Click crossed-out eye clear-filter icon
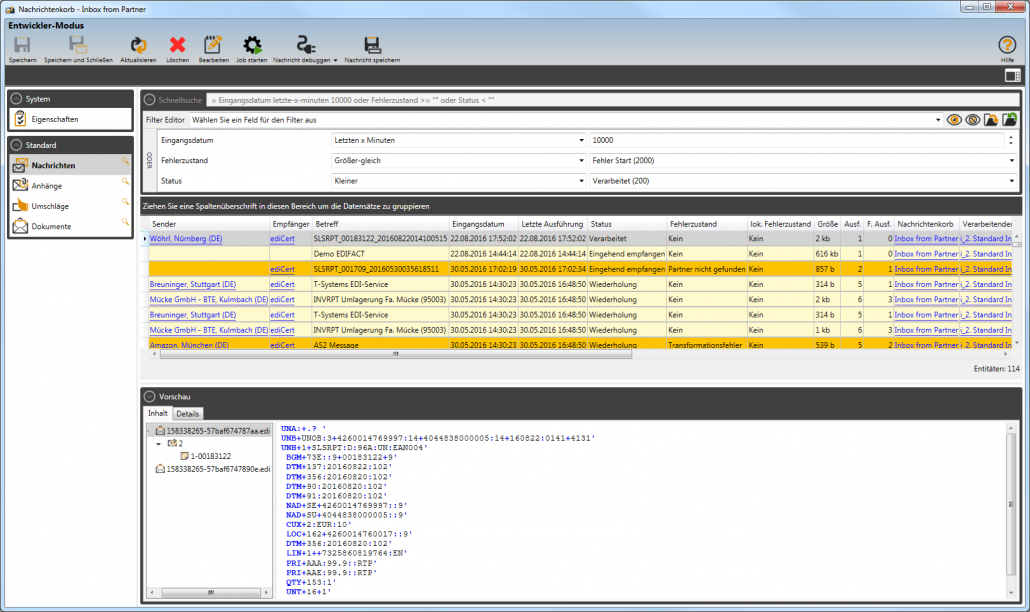This screenshot has width=1030, height=612. [972, 120]
